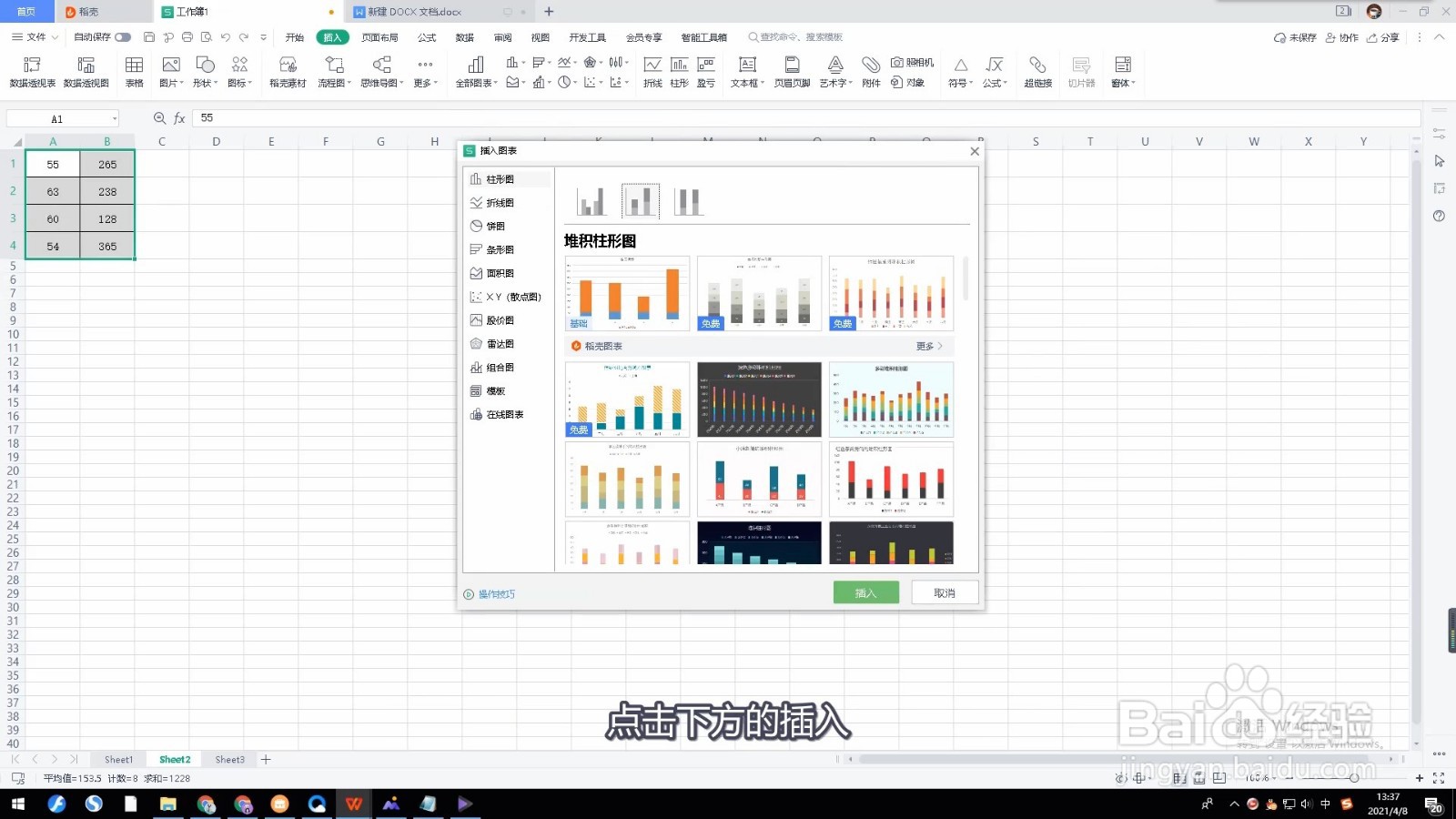Switch to Sheet3 tab
Viewport: 1456px width, 819px height.
229,759
